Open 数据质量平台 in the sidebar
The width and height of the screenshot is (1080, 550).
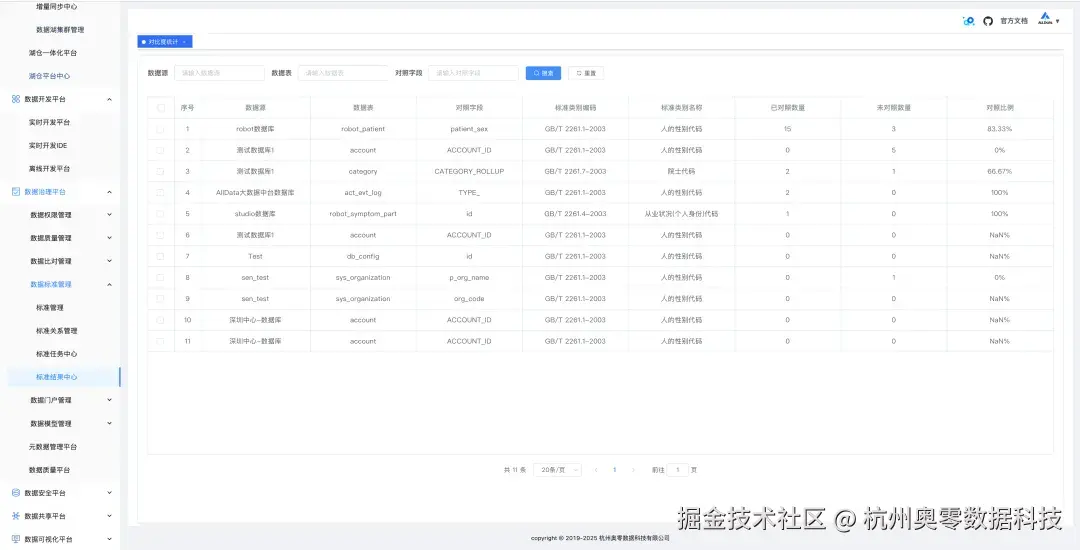click(x=50, y=470)
